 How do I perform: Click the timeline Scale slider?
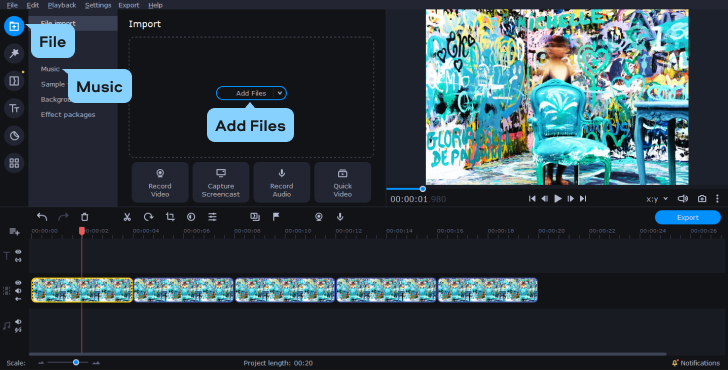(68, 363)
